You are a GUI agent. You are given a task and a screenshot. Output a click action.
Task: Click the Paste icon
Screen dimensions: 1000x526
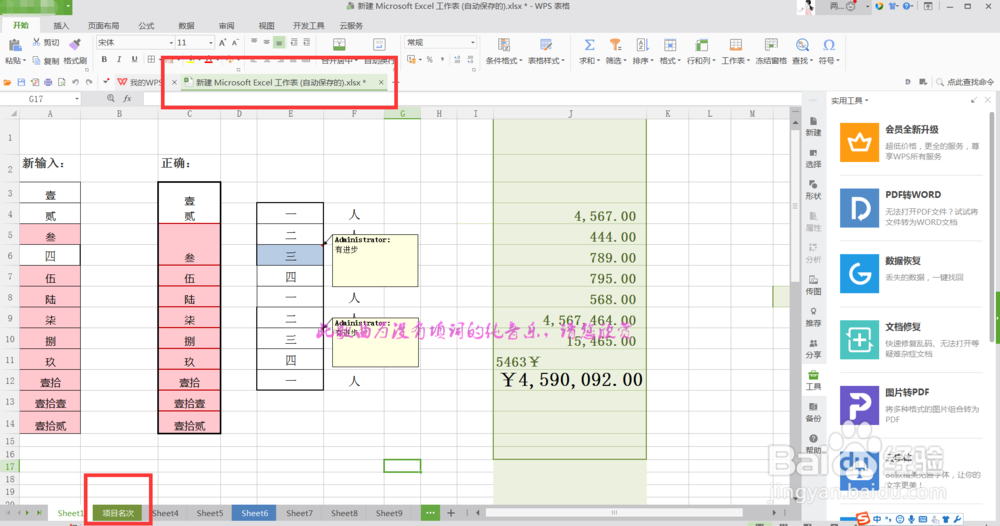pos(14,45)
